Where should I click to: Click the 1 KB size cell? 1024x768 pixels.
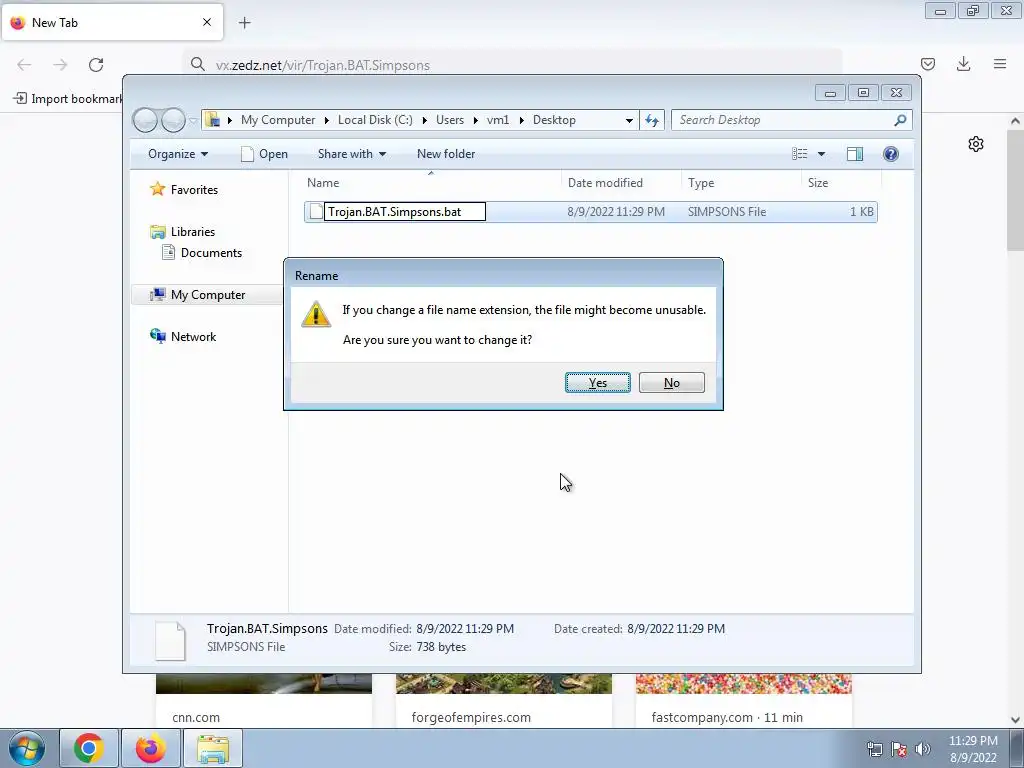861,212
